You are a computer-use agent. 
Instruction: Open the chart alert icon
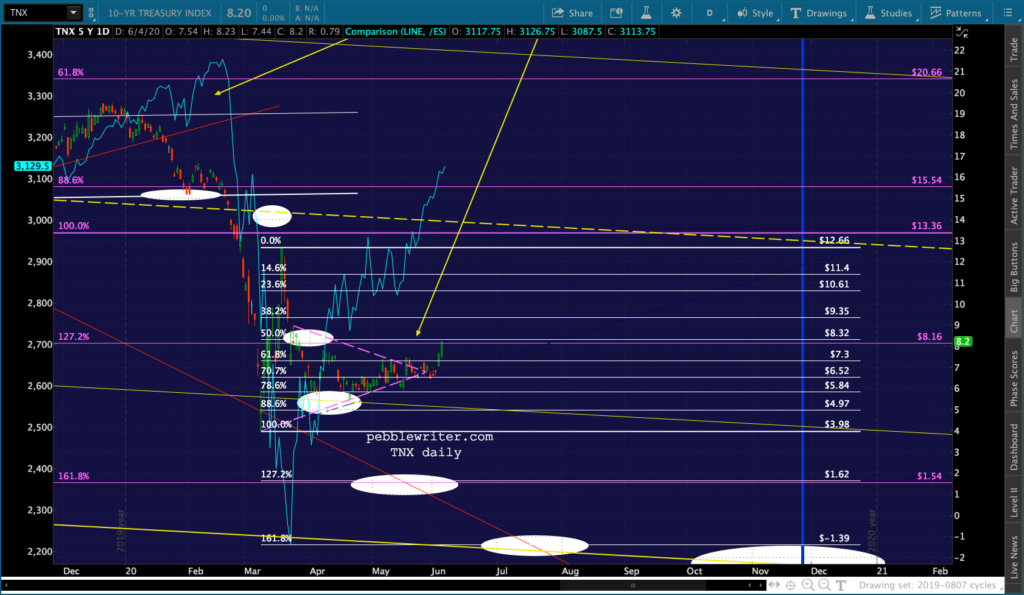(616, 13)
